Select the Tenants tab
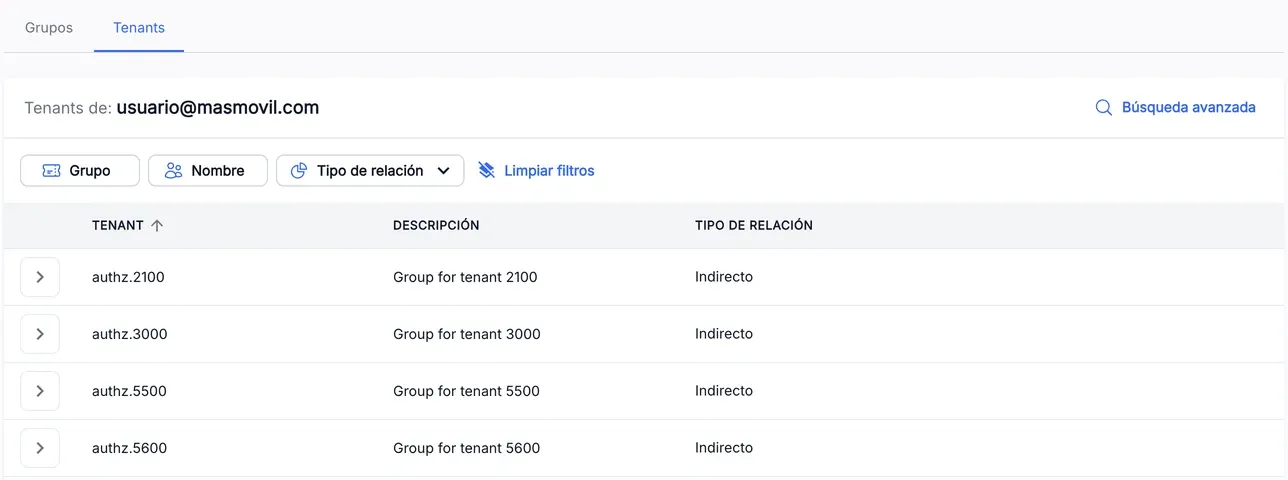This screenshot has width=1288, height=480. point(139,27)
